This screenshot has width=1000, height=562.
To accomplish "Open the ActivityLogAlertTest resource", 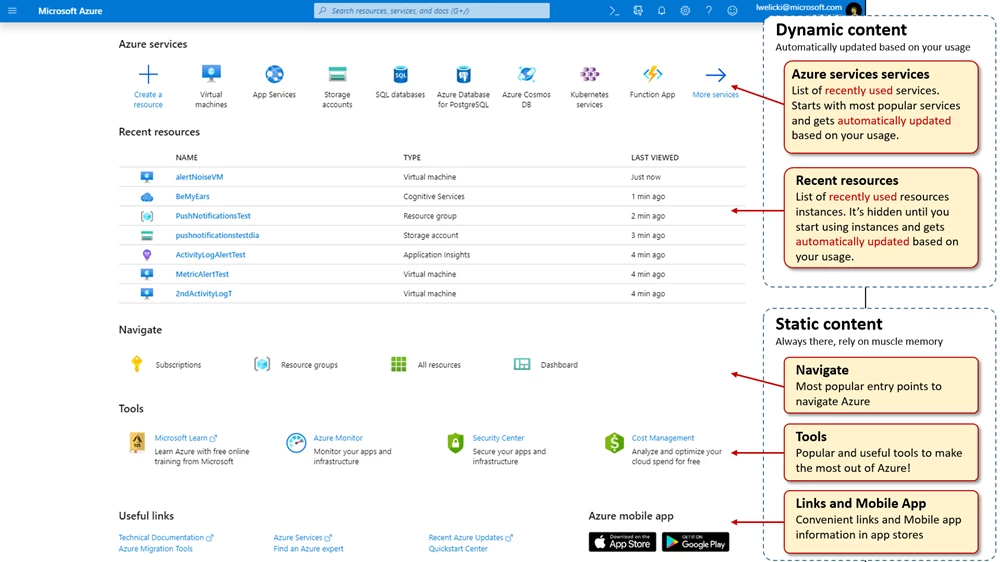I will [210, 255].
